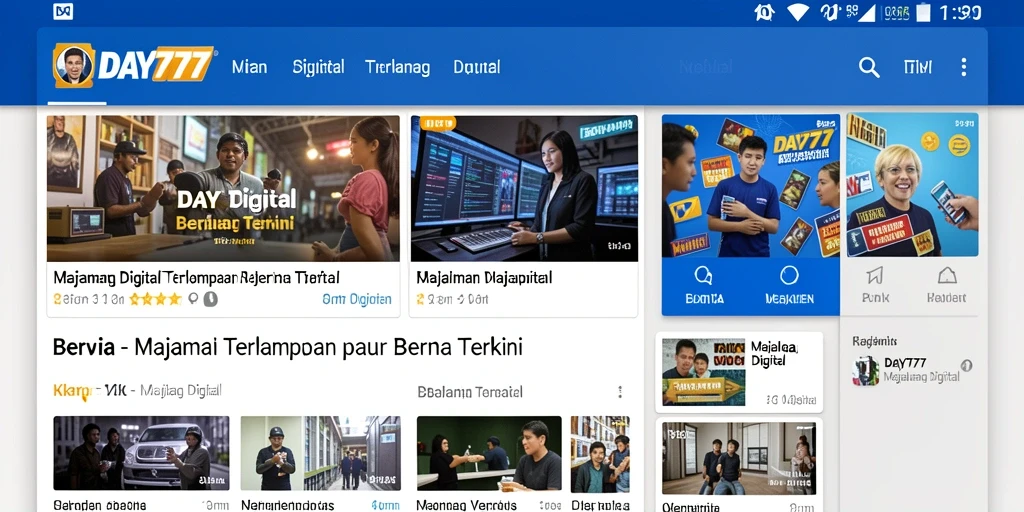Open the blonde woman promo image
The image size is (1024, 512).
point(912,185)
